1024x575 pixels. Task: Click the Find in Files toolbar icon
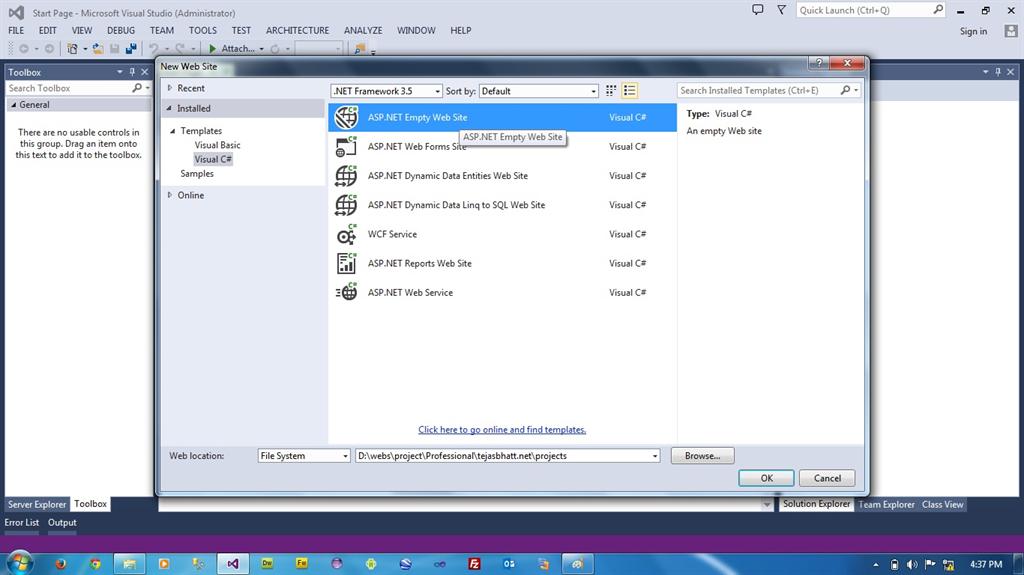(359, 49)
